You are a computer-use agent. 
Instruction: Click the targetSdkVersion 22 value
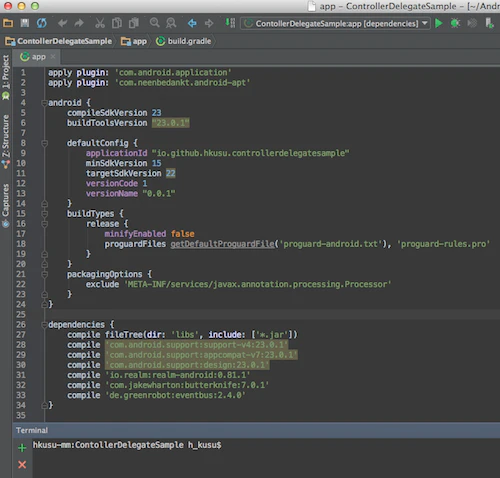[x=171, y=173]
